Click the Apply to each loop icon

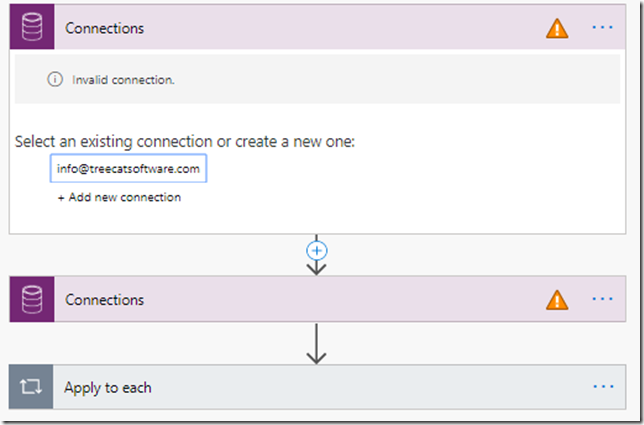[31, 386]
